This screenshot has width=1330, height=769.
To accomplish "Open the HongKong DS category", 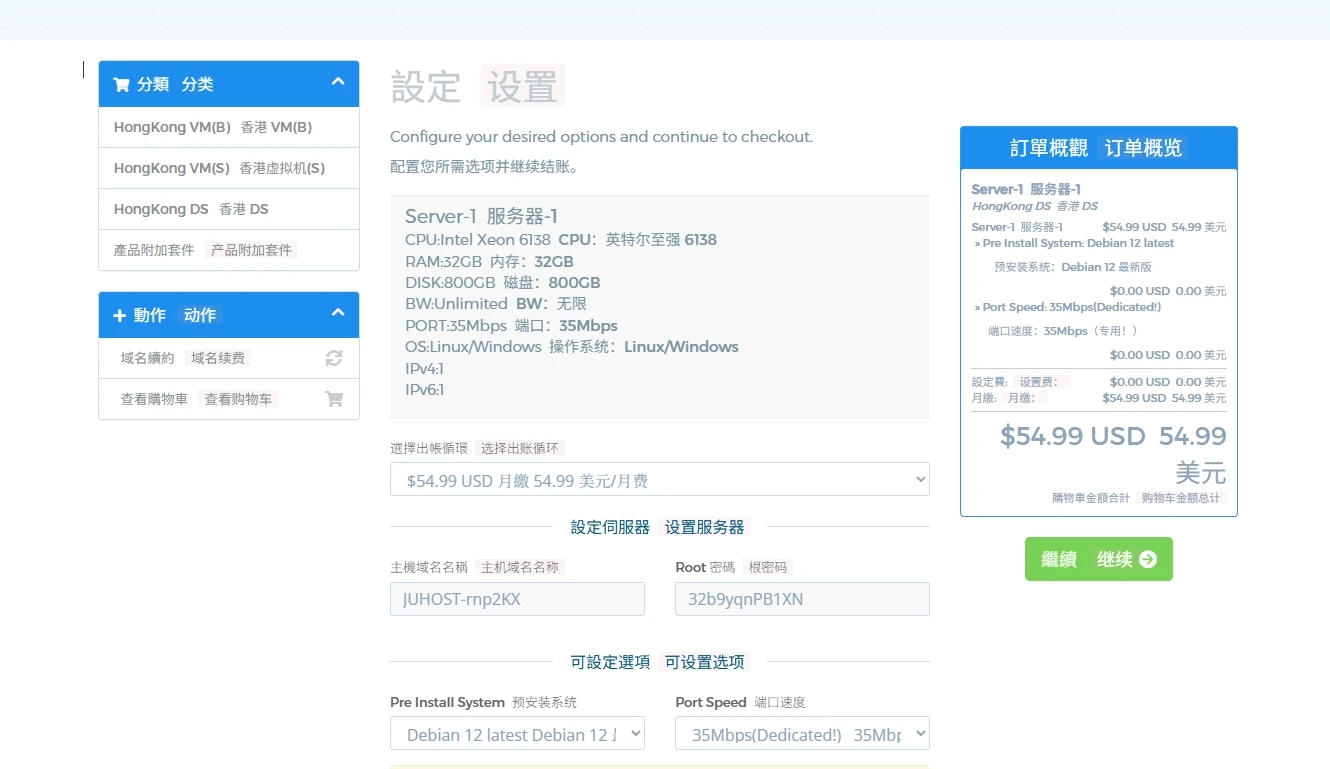I will pos(229,209).
